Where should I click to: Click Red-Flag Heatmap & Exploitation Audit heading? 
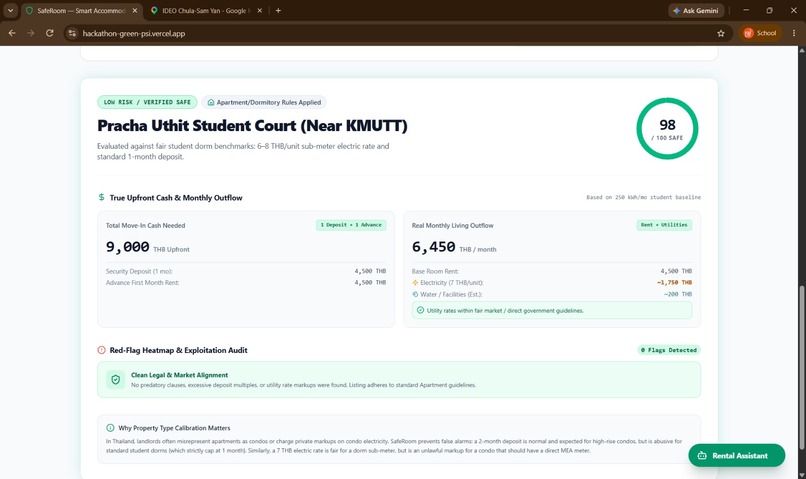[178, 351]
